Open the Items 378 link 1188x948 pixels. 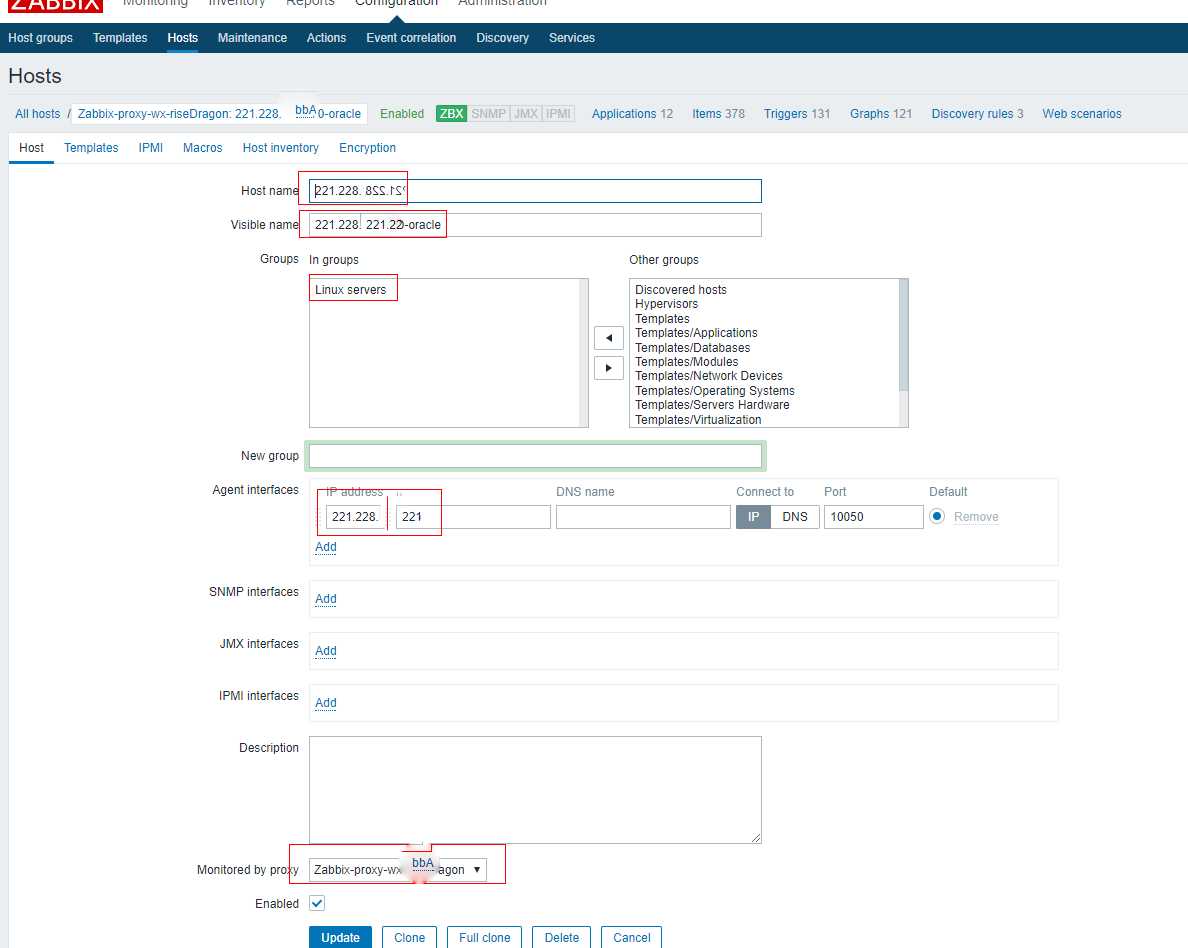tap(718, 114)
